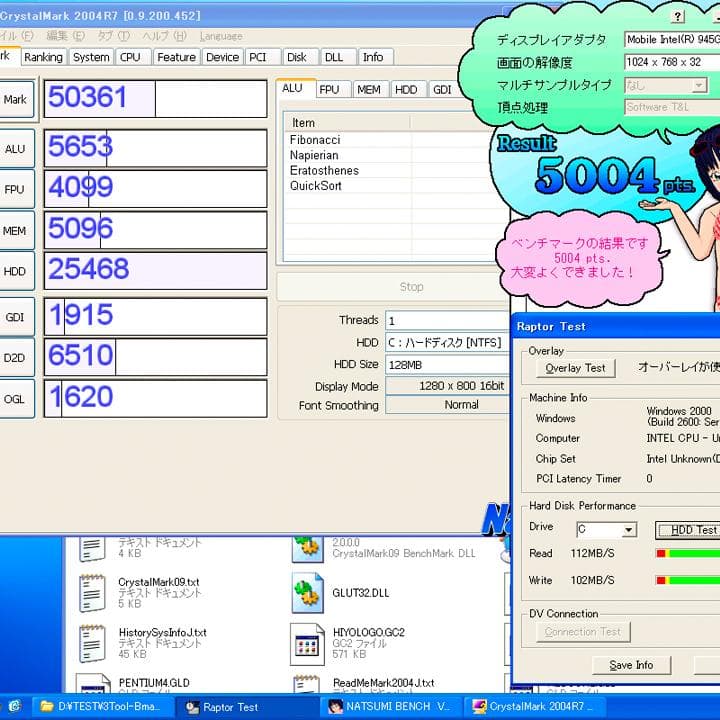The image size is (720, 720).
Task: Switch to Raptor Test taskbar button
Action: [x=247, y=706]
